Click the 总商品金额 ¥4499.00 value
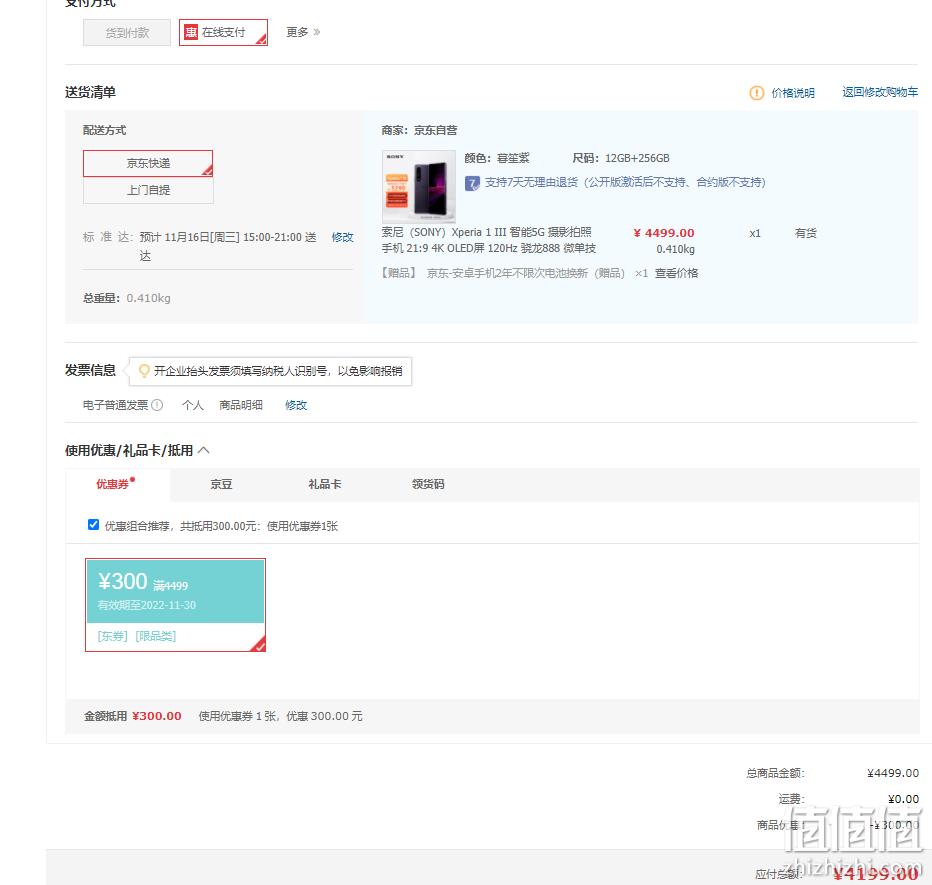 click(x=893, y=773)
